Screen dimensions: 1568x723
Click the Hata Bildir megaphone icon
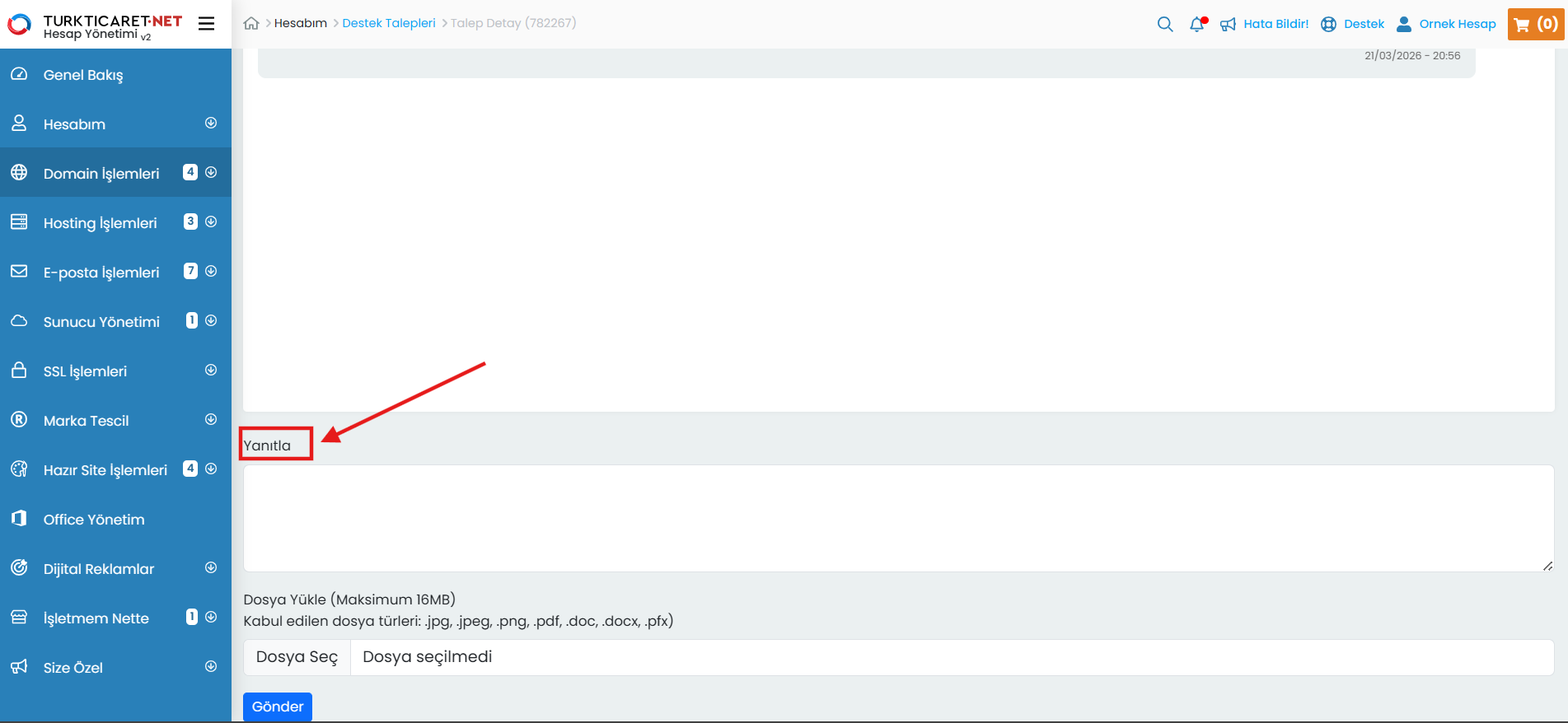pyautogui.click(x=1228, y=24)
